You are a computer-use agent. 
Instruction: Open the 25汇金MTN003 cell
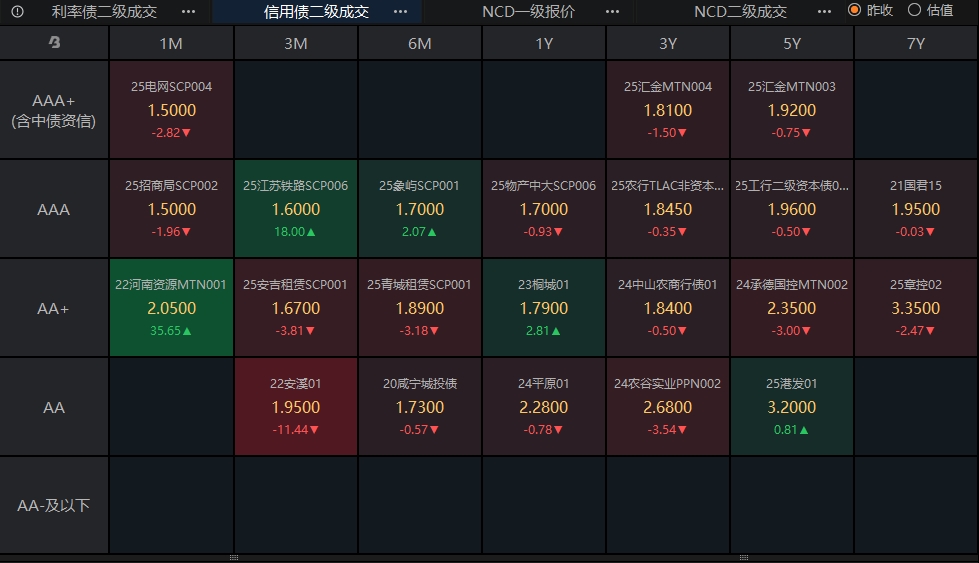pyautogui.click(x=792, y=109)
